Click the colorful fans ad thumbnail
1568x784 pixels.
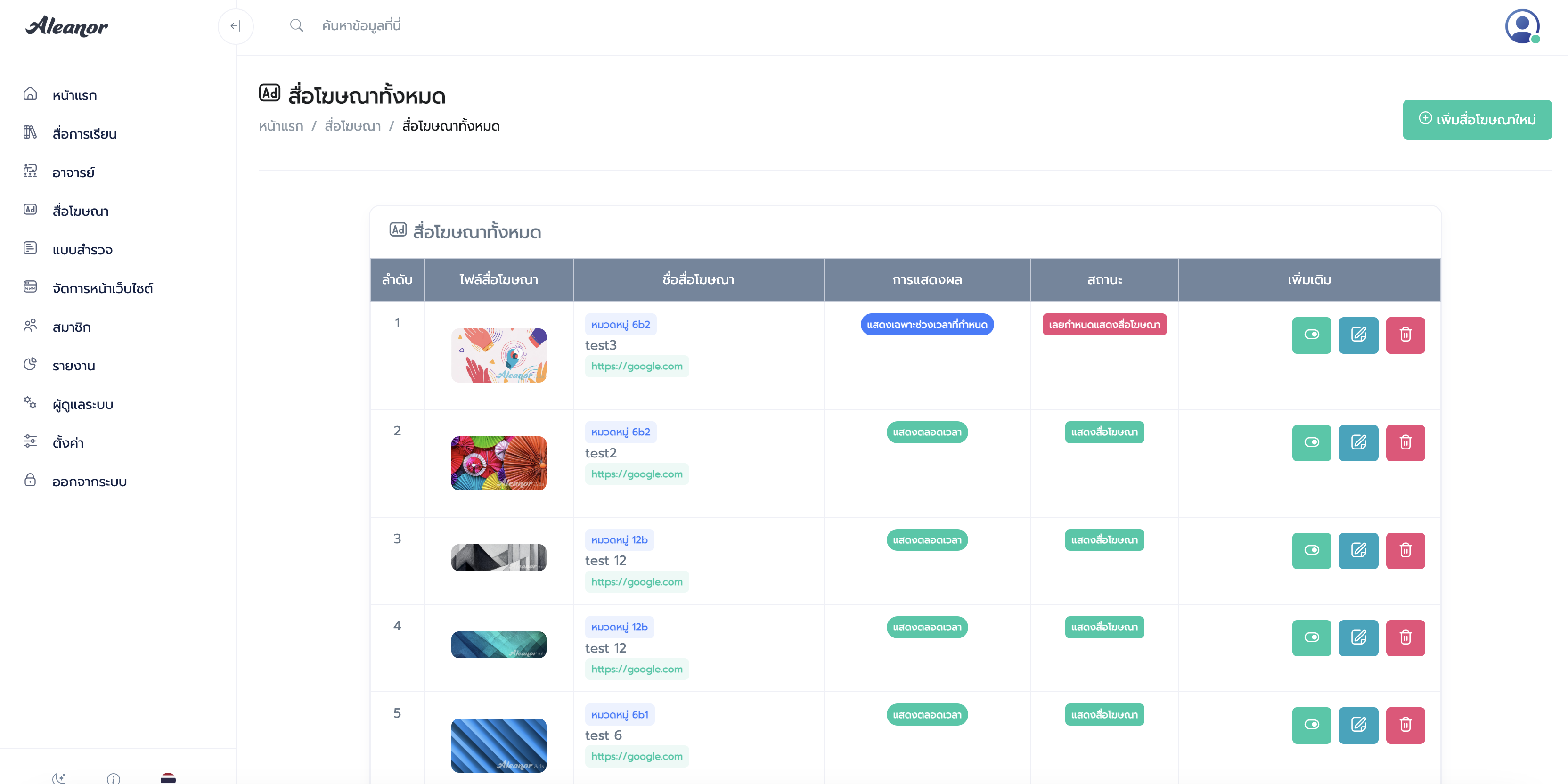tap(498, 463)
